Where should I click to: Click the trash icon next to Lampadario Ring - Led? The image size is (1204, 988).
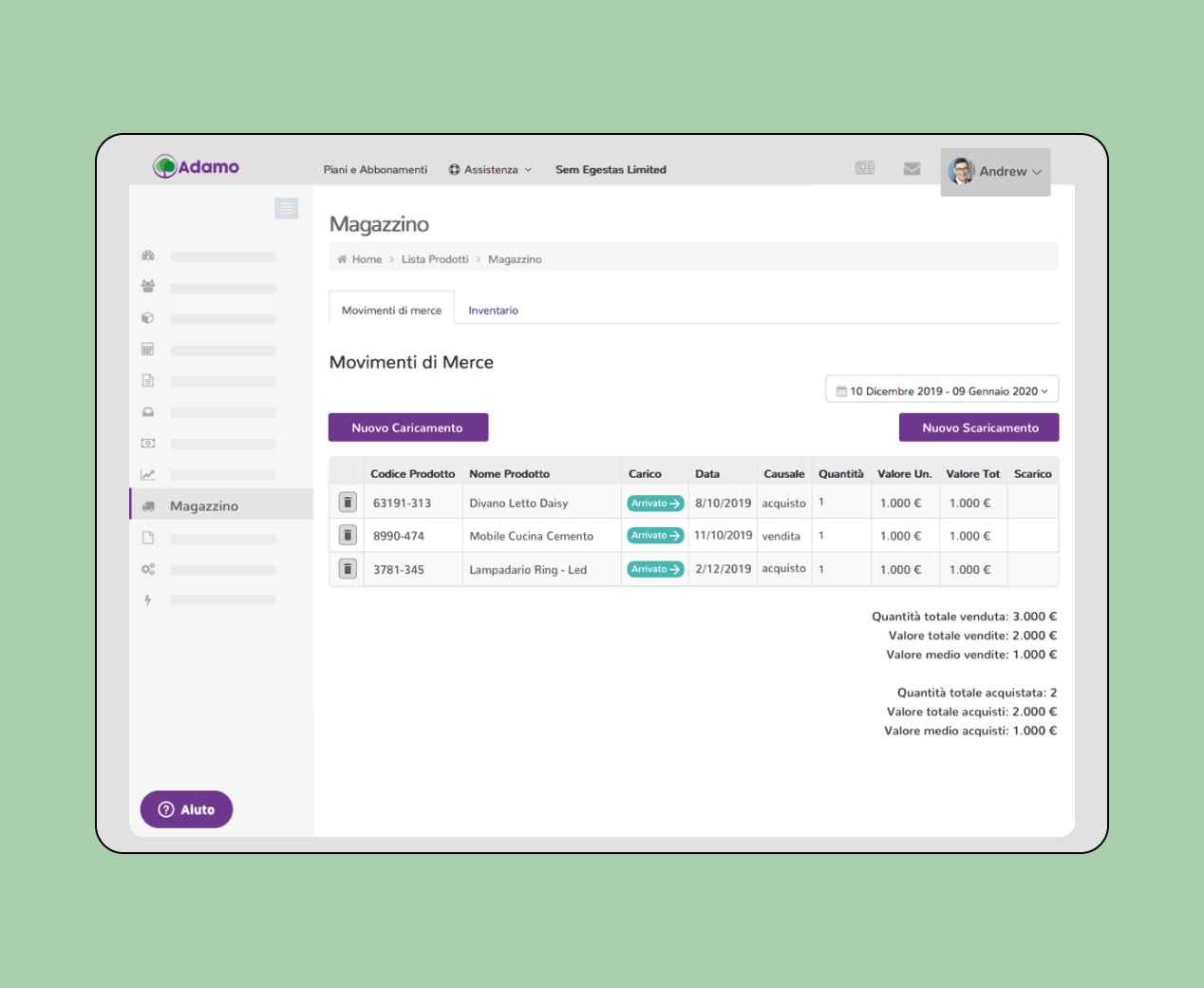pyautogui.click(x=347, y=568)
